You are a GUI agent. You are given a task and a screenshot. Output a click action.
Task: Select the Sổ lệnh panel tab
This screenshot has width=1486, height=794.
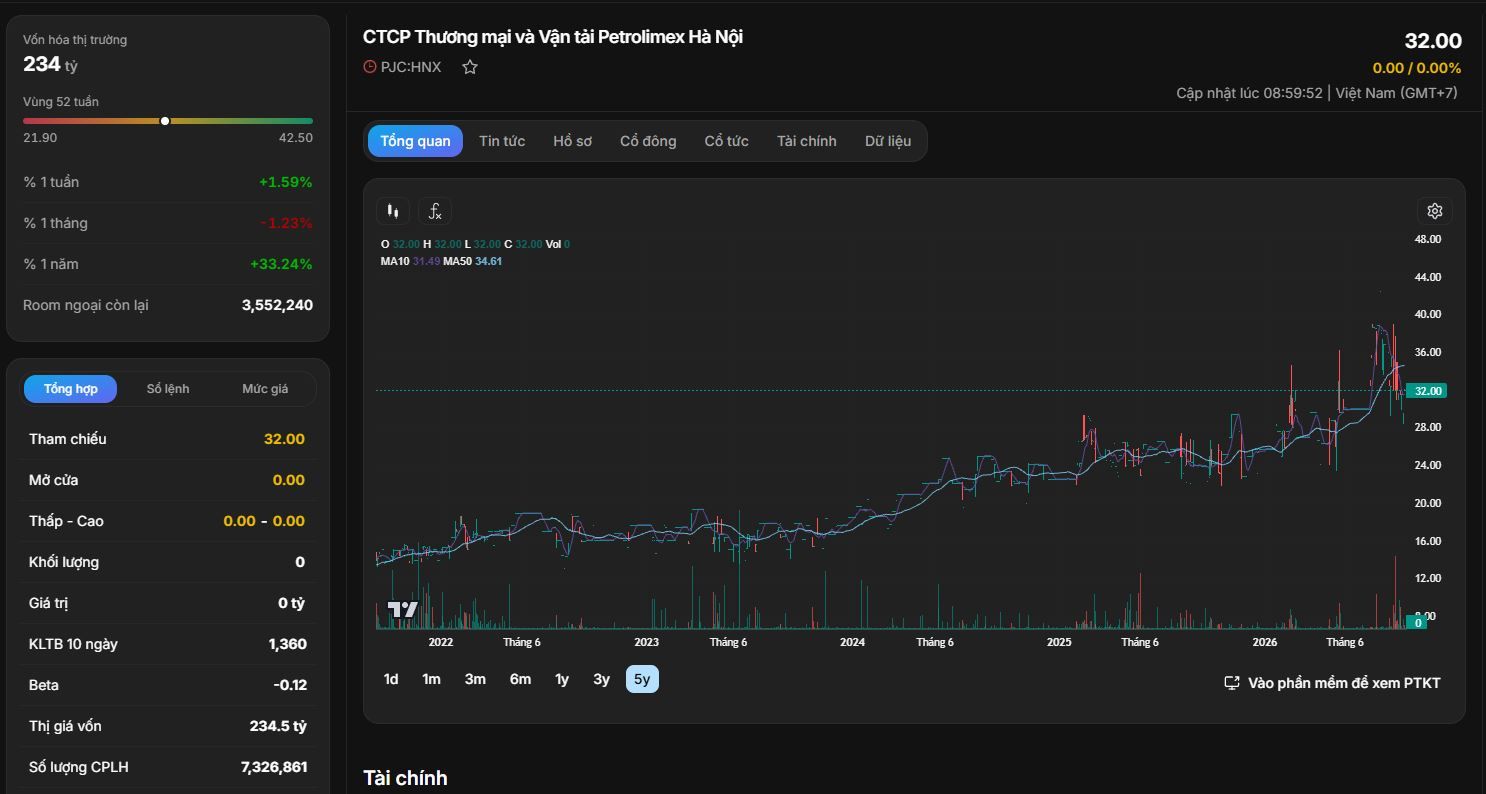coord(168,389)
